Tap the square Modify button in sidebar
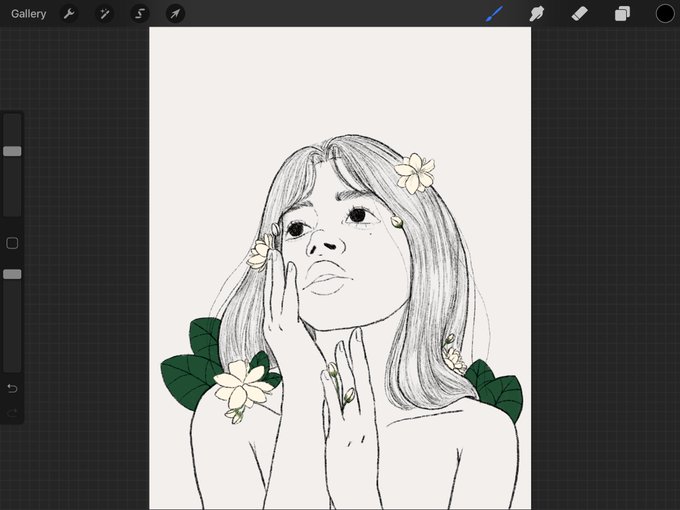The image size is (680, 510). click(12, 243)
